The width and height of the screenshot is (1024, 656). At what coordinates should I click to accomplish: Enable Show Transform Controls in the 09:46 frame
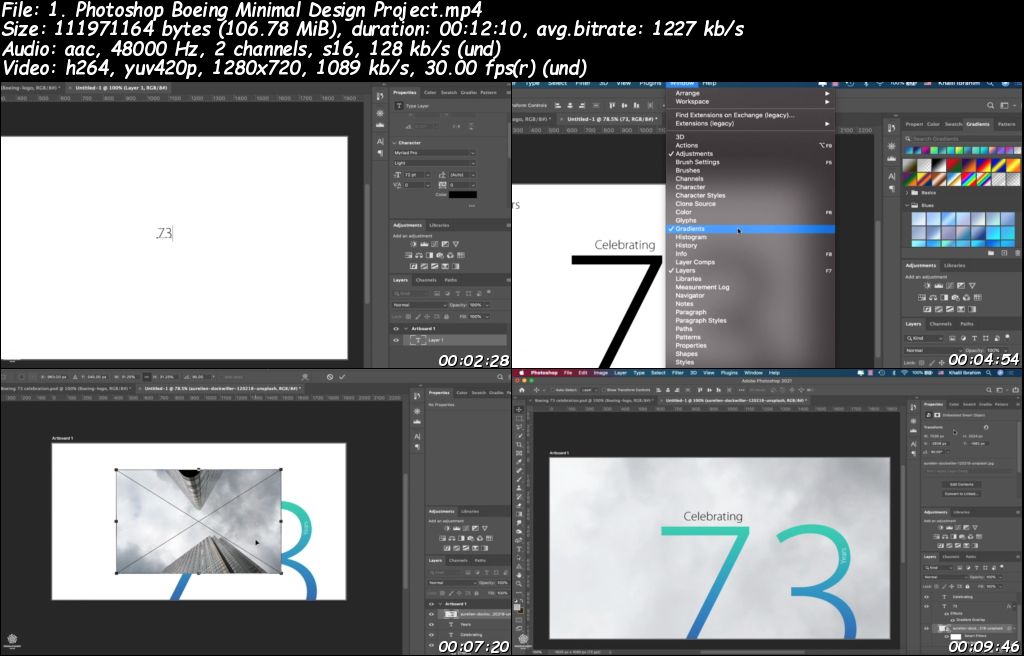click(604, 390)
